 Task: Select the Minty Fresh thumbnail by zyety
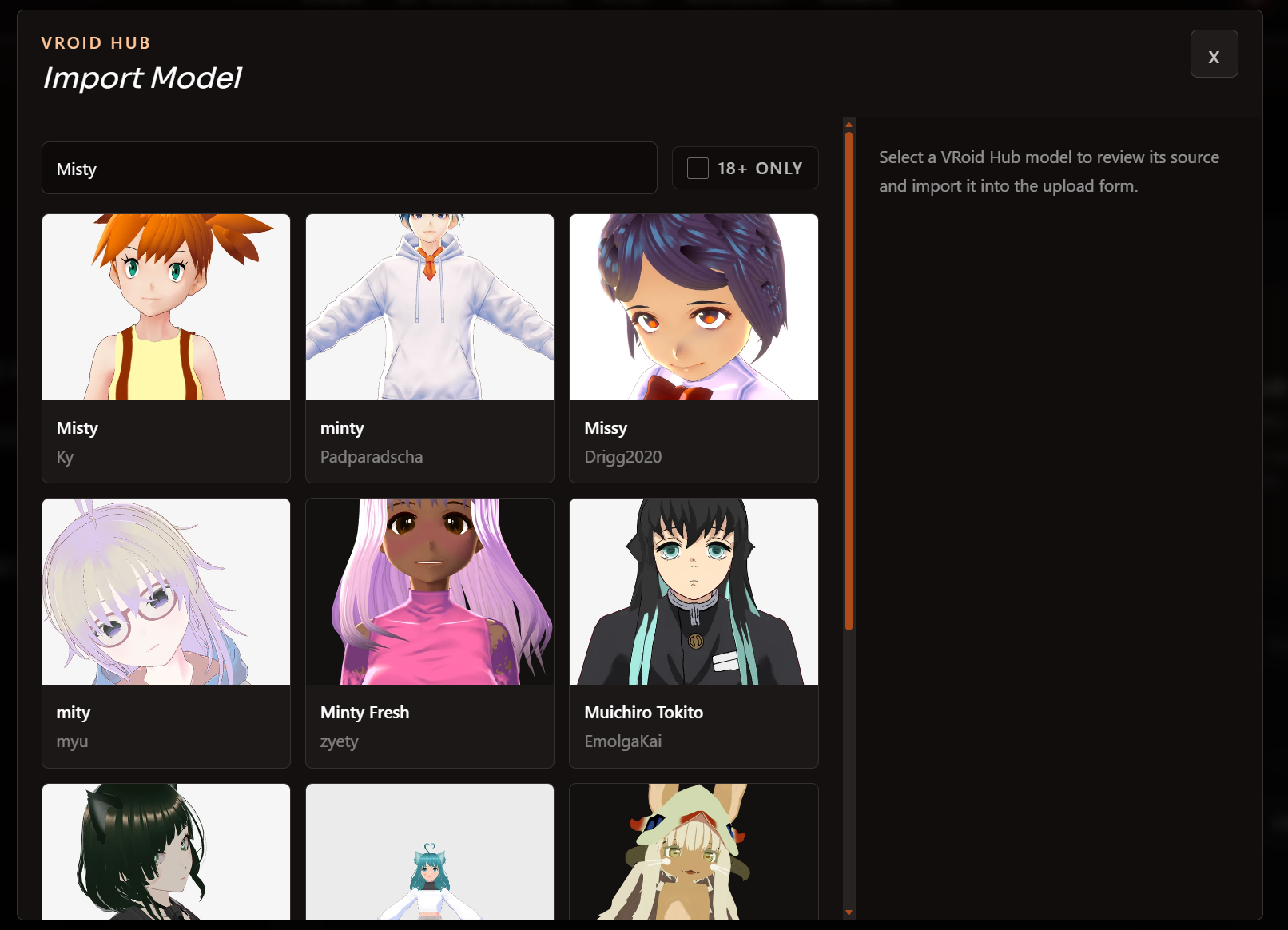tap(430, 591)
